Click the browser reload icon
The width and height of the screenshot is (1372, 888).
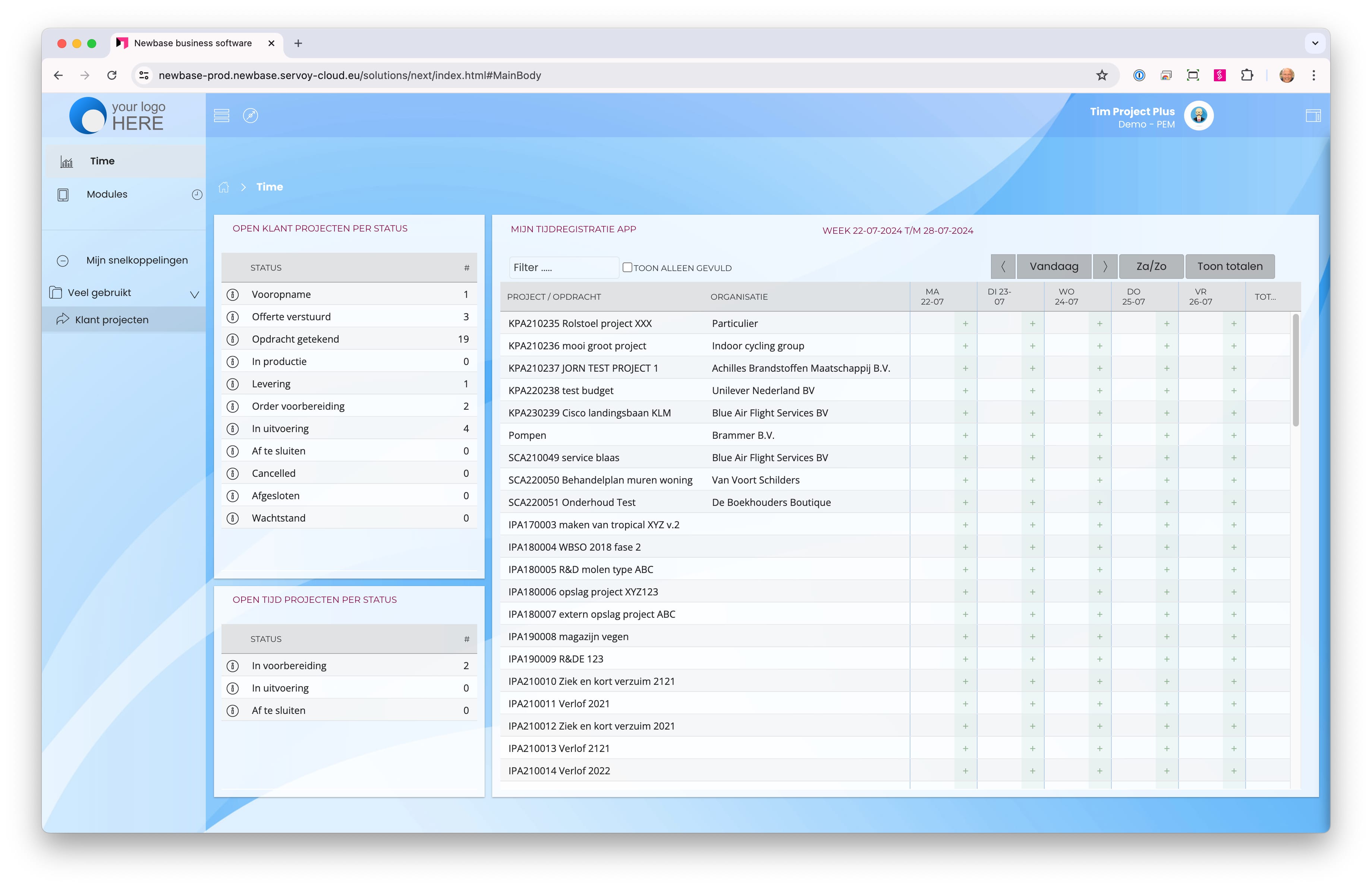tap(112, 75)
